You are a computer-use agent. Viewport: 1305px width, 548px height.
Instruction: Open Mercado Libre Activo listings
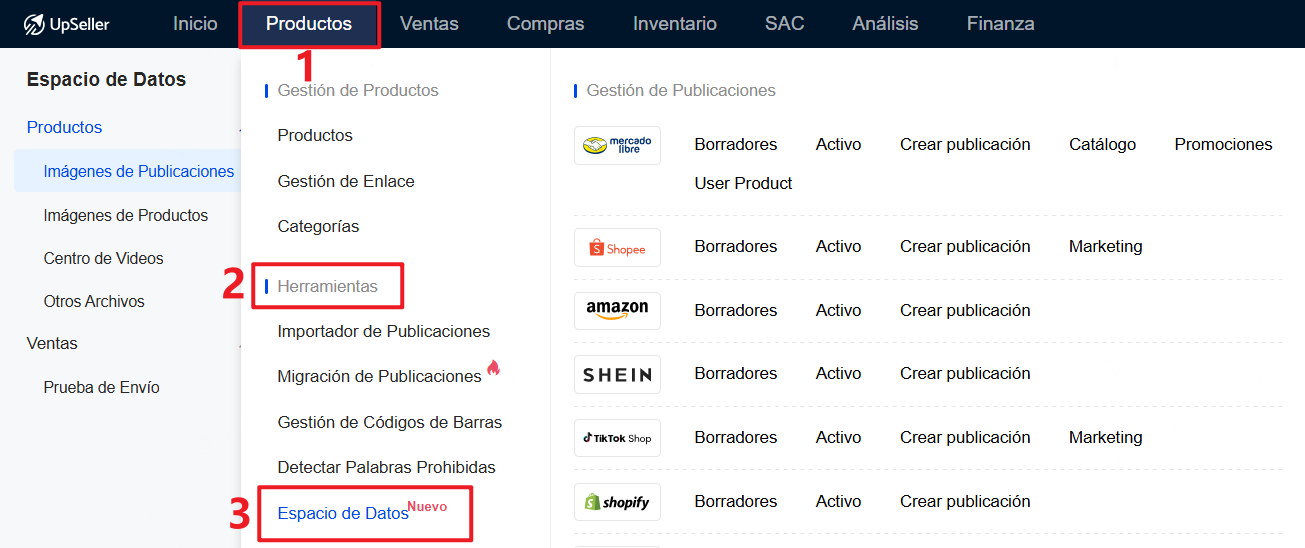838,144
